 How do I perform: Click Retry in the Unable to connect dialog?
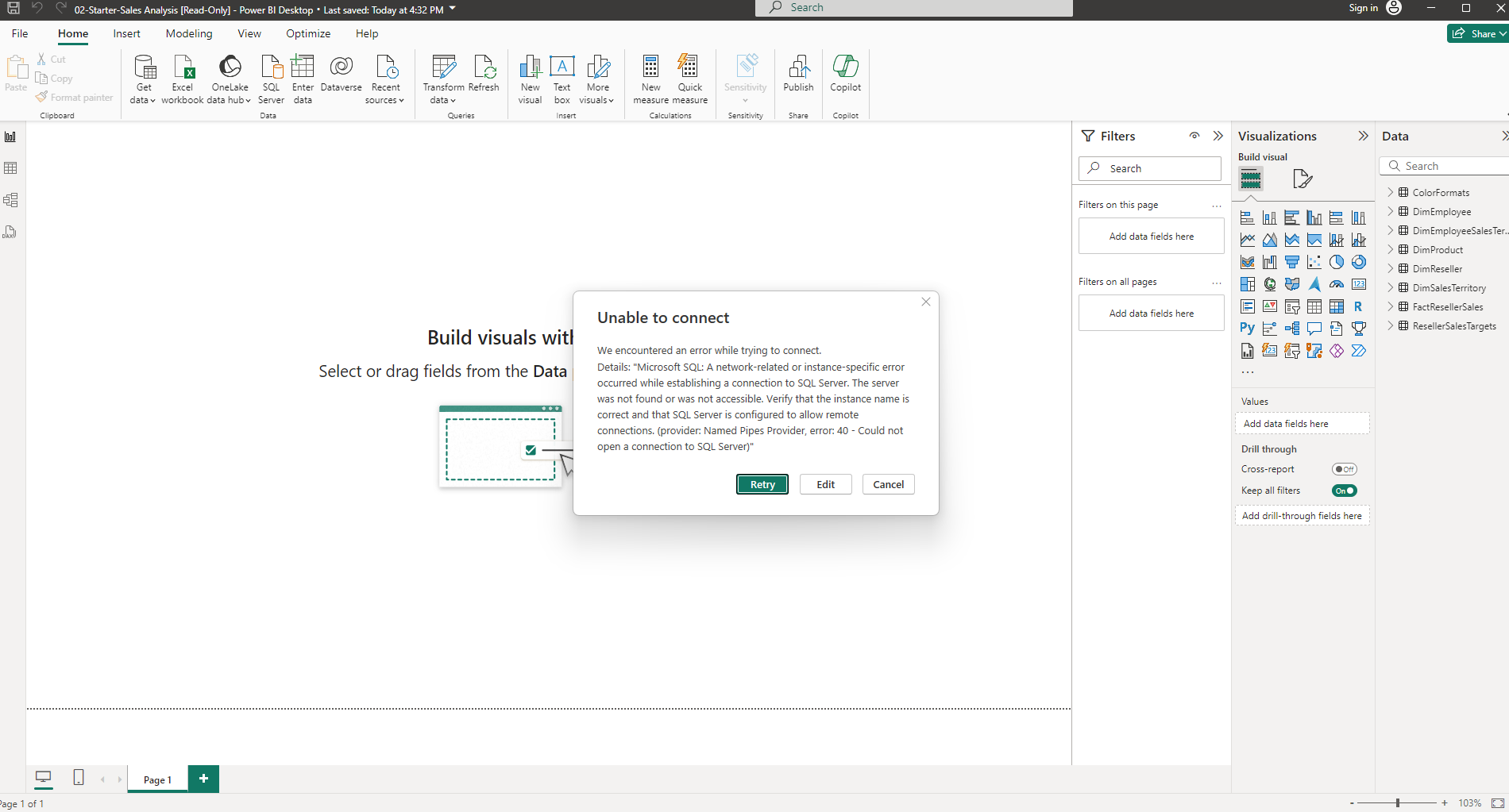click(762, 484)
